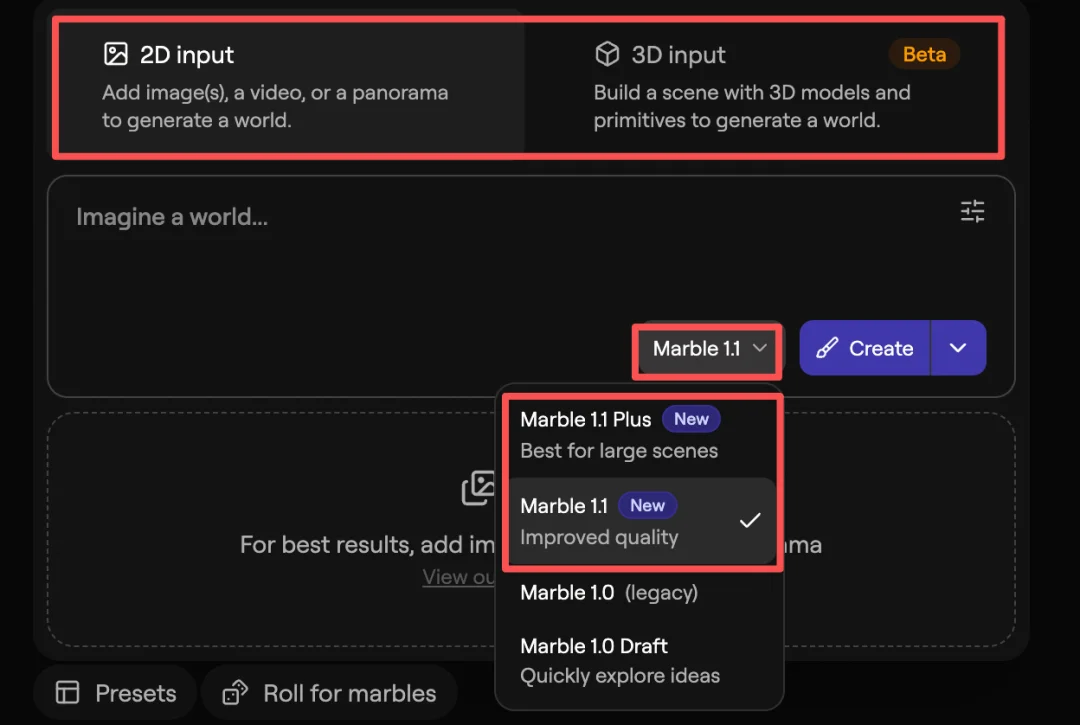Click the checkmark next to Marble 1.1
Viewport: 1080px width, 725px height.
(749, 521)
